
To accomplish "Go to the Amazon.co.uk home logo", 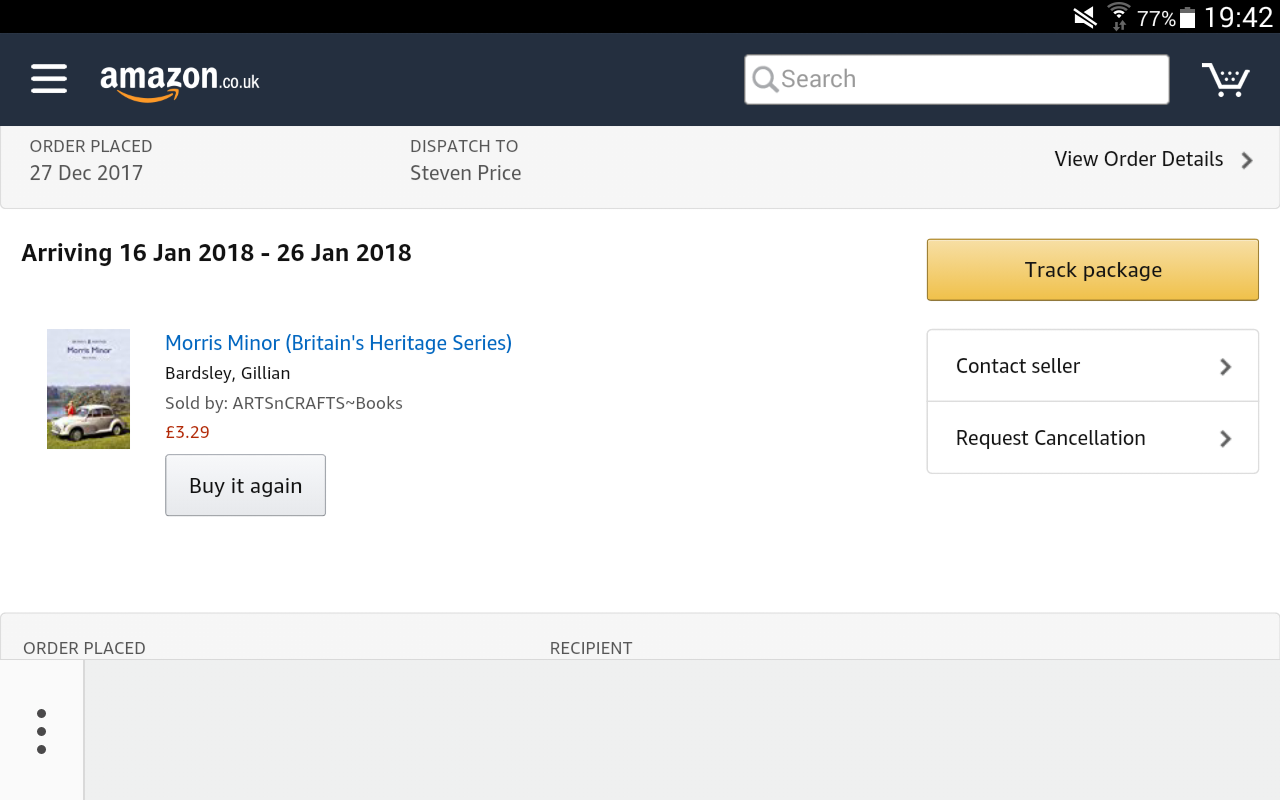I will coord(180,81).
